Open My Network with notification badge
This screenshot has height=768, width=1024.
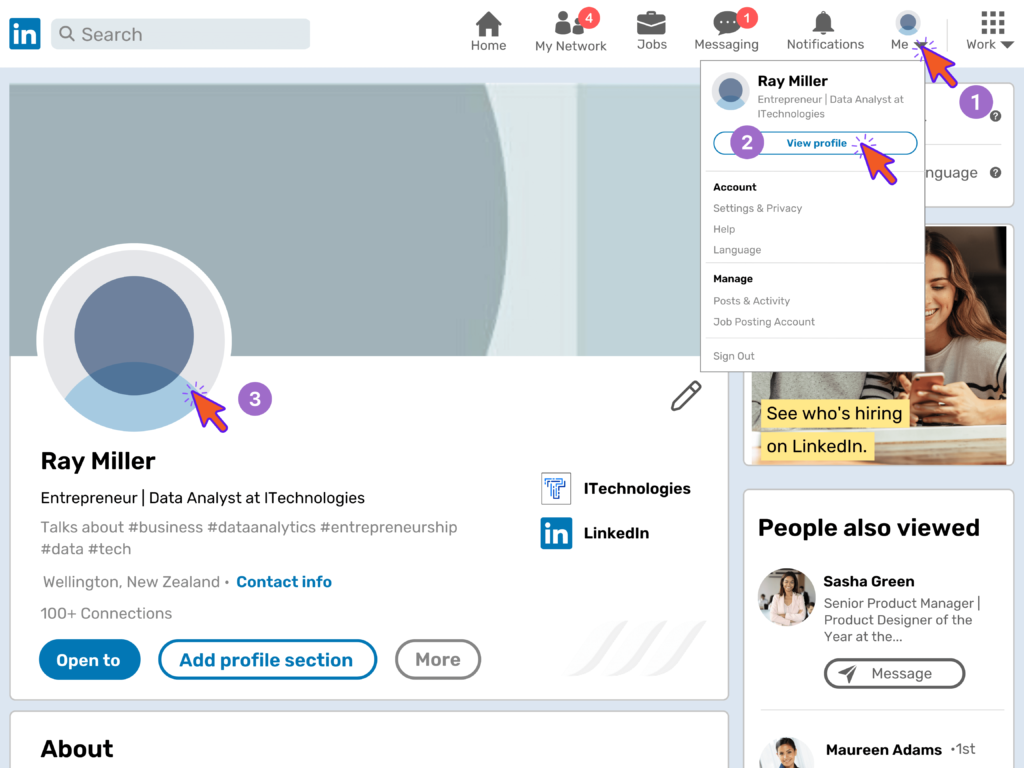tap(568, 22)
